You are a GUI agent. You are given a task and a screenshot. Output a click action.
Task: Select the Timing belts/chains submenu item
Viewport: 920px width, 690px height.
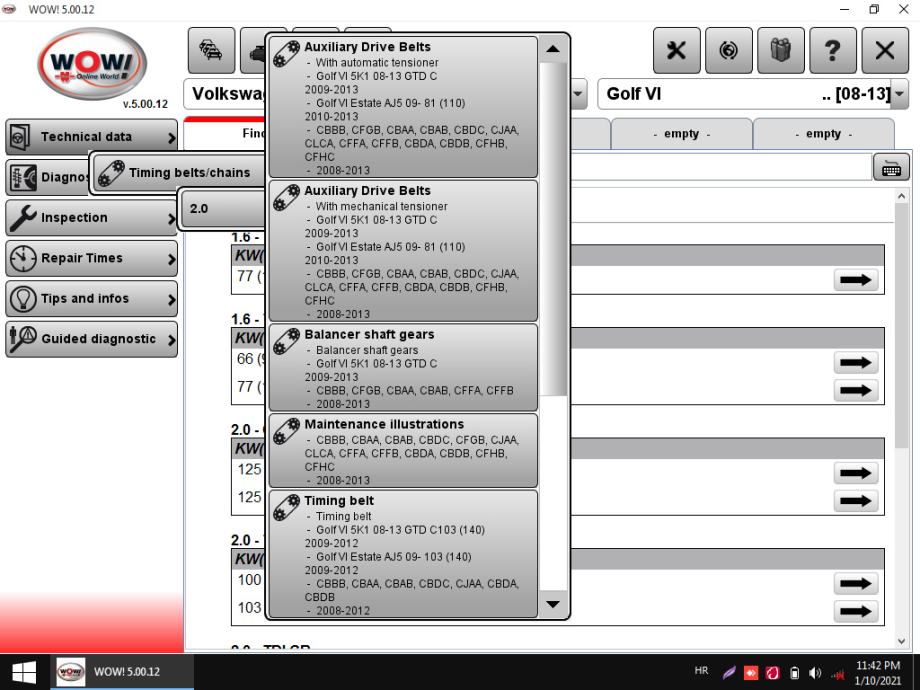pyautogui.click(x=179, y=172)
